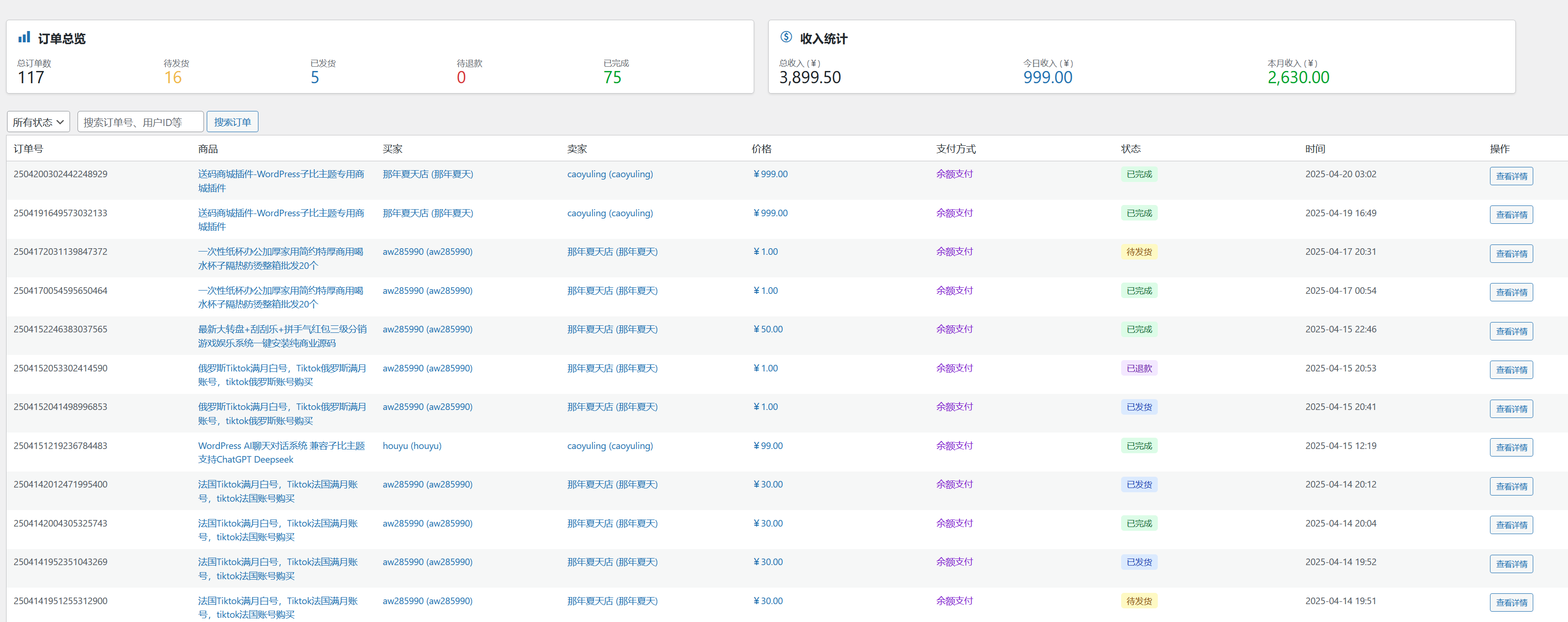
Task: Open product link of order 2504191649573032133
Action: [x=281, y=220]
